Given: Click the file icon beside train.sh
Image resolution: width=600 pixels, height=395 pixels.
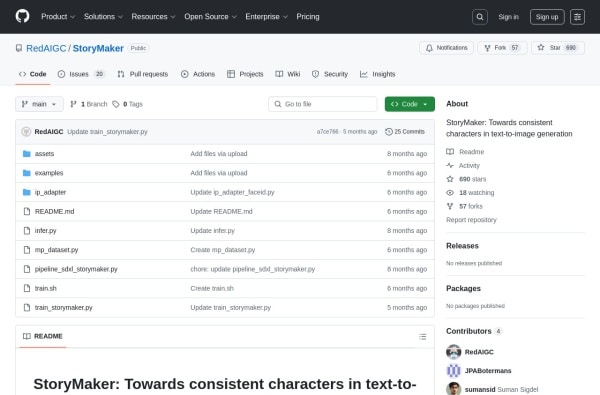Looking at the screenshot, I should [x=27, y=288].
